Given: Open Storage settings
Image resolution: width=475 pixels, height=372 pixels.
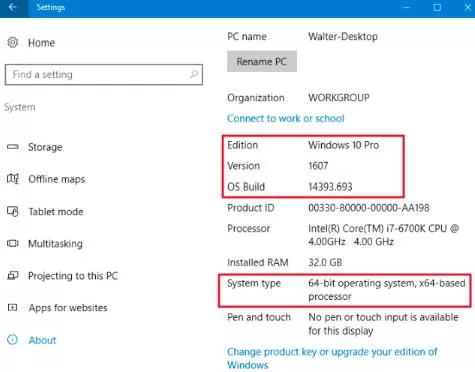Looking at the screenshot, I should [45, 147].
